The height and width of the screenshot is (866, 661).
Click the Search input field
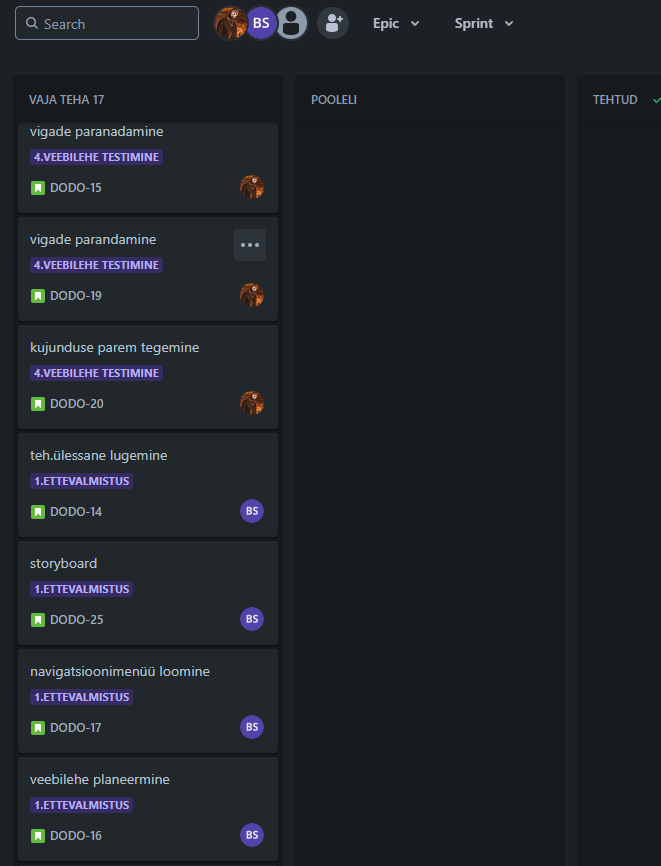coord(107,23)
